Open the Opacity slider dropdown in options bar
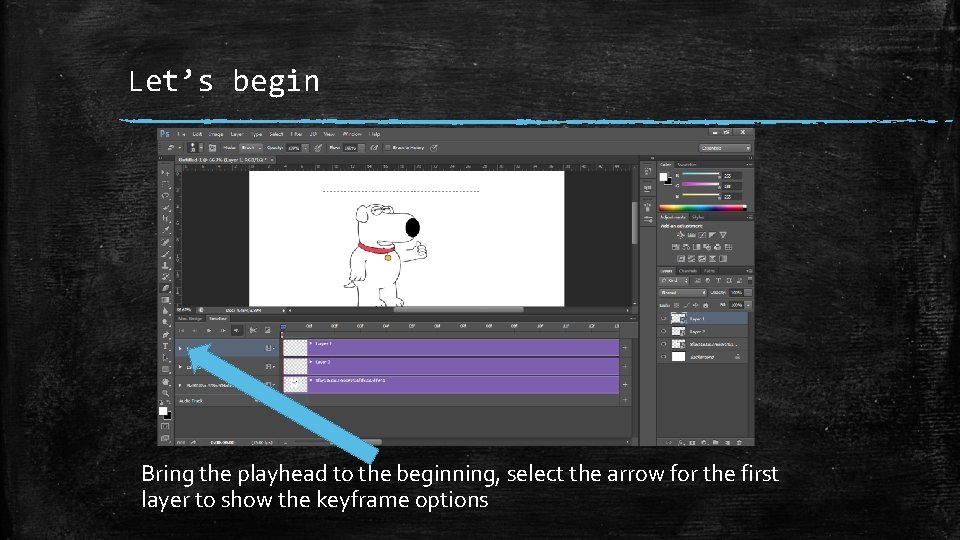960x540 pixels. [x=305, y=148]
